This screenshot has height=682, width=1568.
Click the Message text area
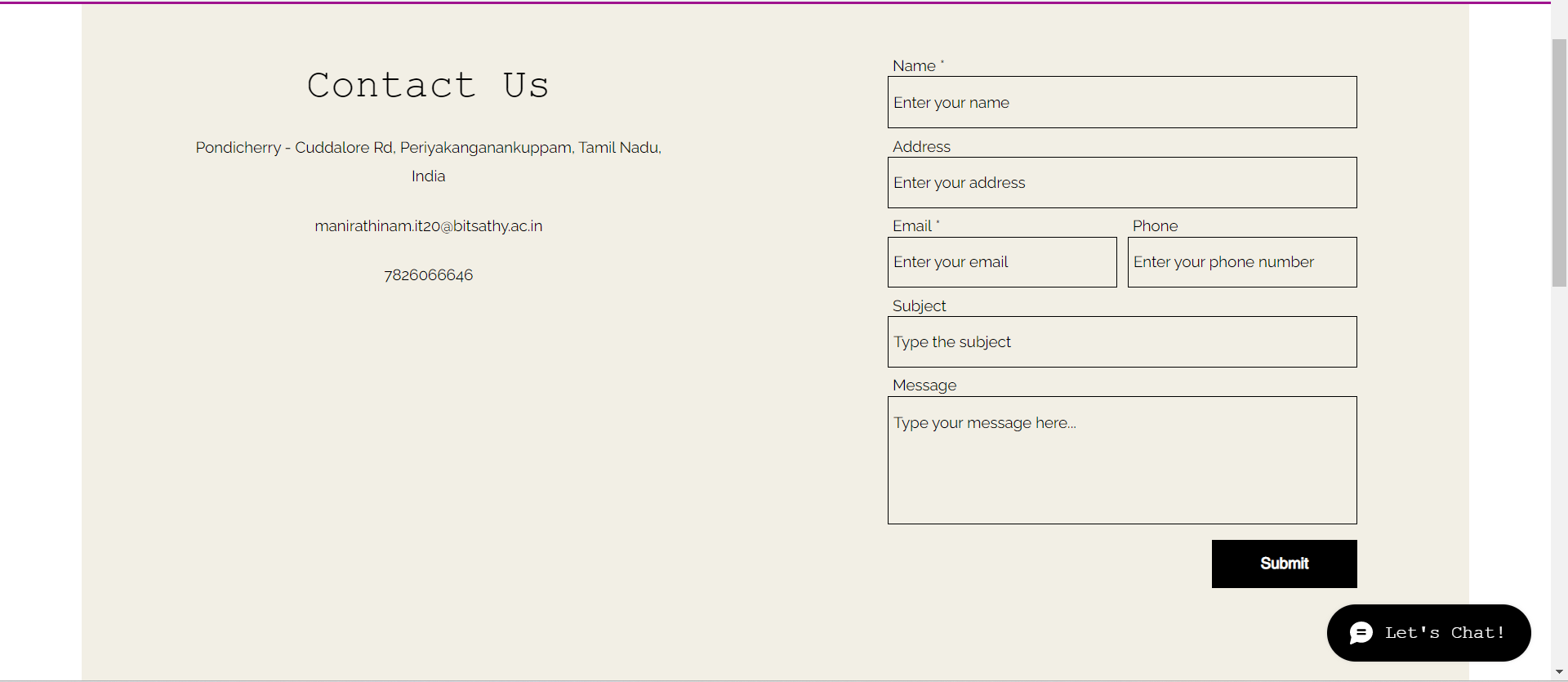1122,460
